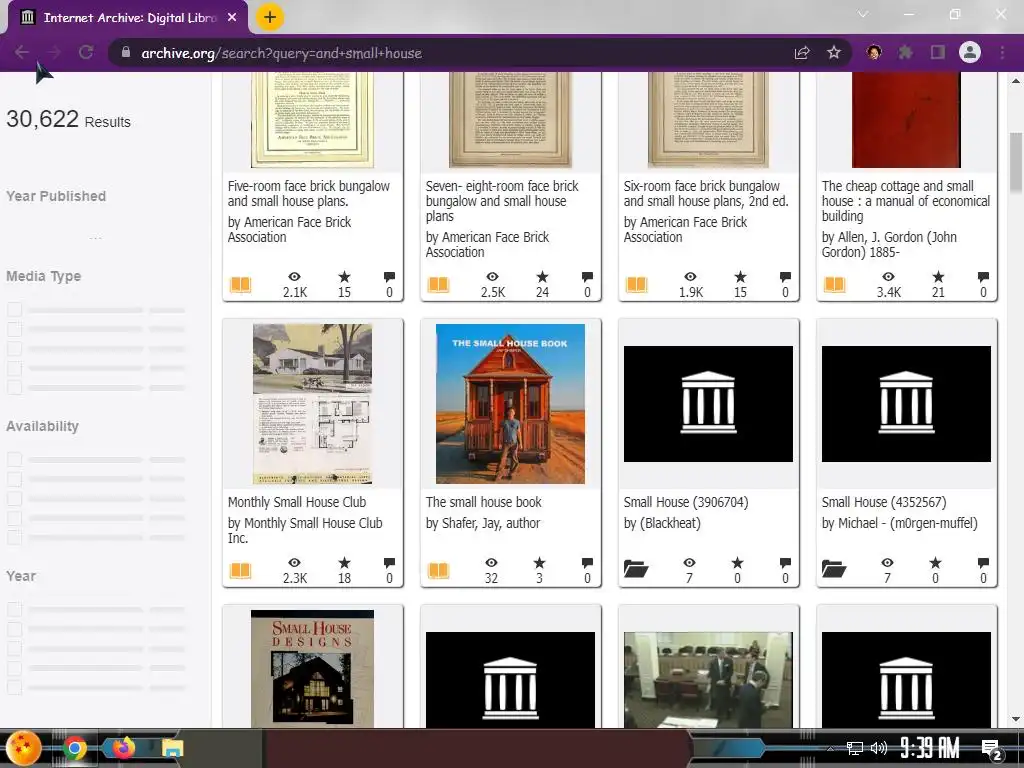
Task: Select the Internet Archive browser tab
Action: coord(128,18)
